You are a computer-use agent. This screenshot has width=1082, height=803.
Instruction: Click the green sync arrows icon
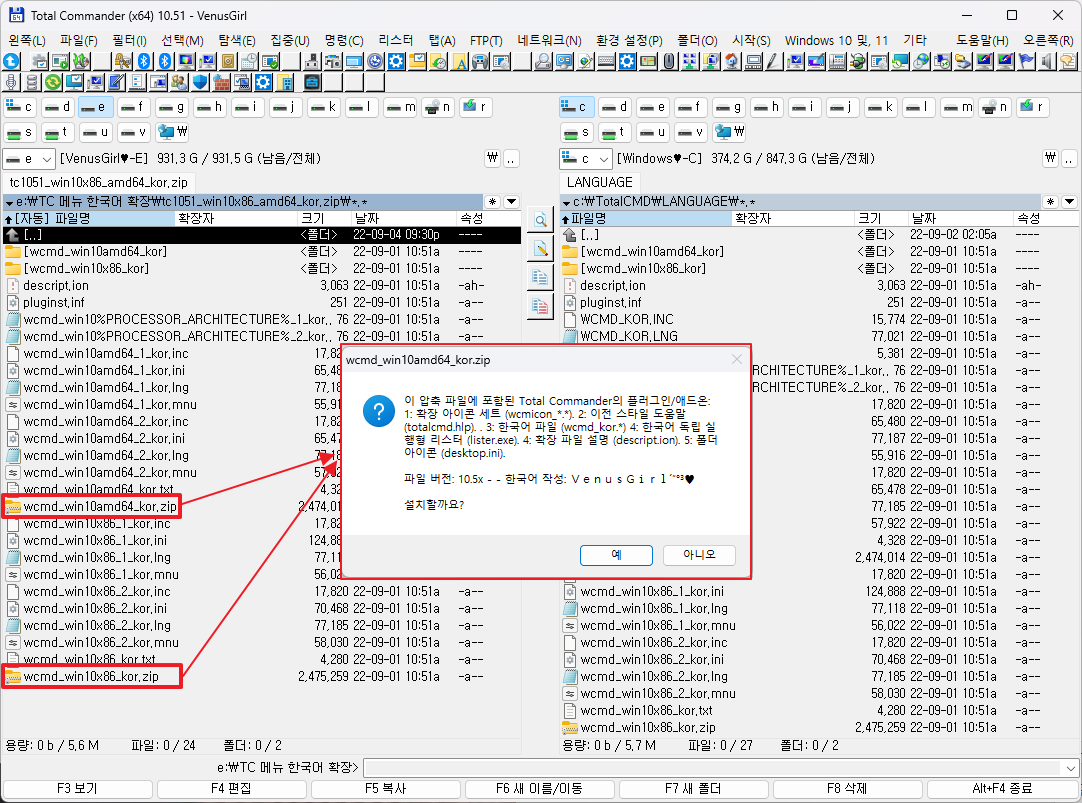point(53,83)
